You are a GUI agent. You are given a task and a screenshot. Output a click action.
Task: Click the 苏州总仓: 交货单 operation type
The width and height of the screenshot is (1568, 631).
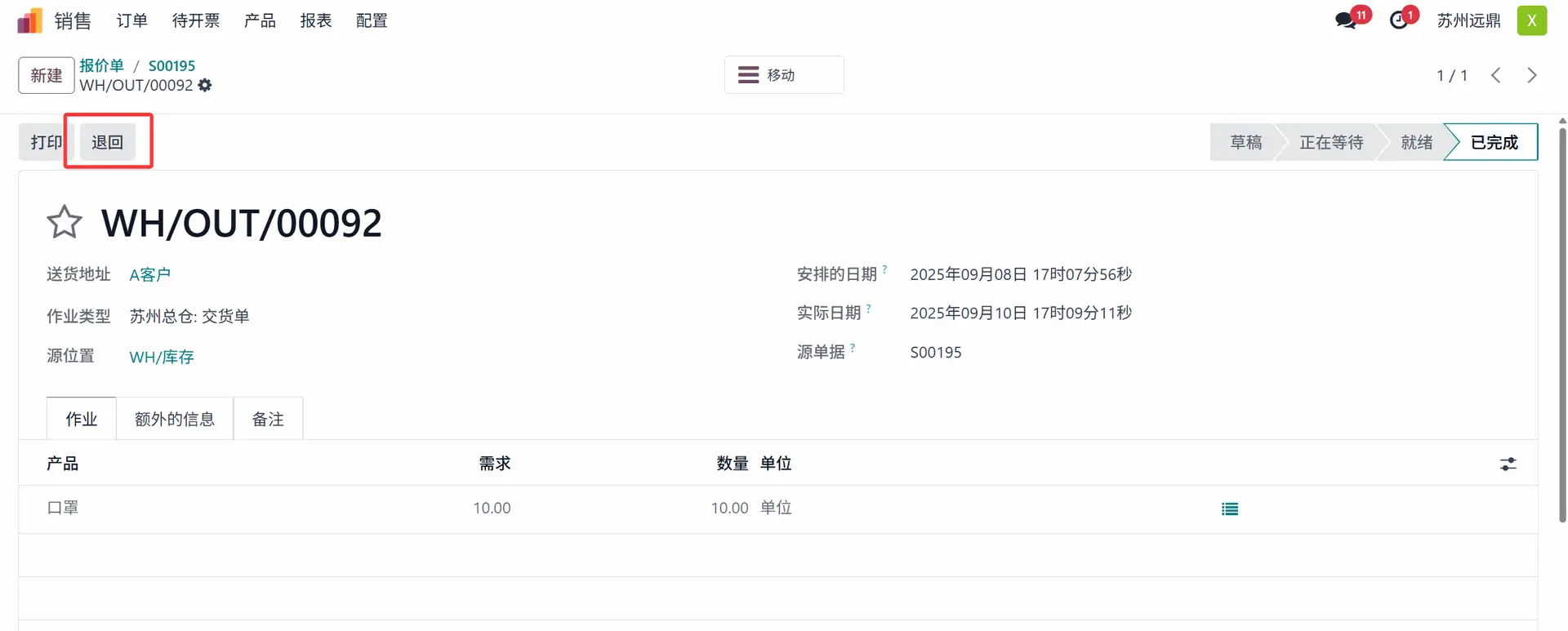[189, 316]
